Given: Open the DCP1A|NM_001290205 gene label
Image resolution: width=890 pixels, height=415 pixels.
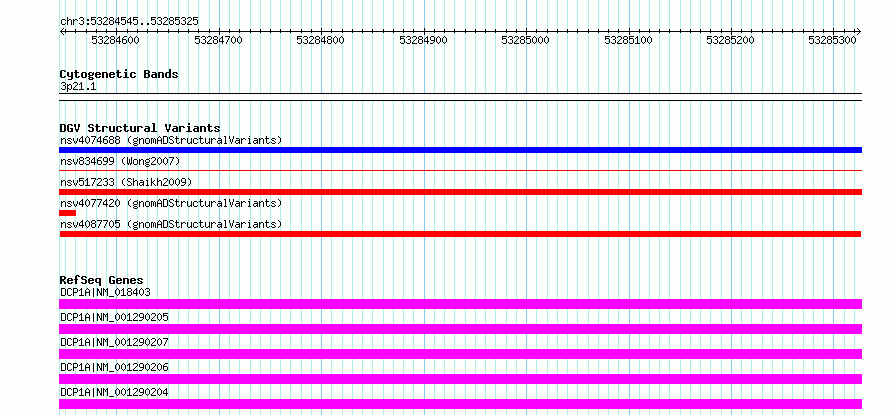Looking at the screenshot, I should pos(114,317).
